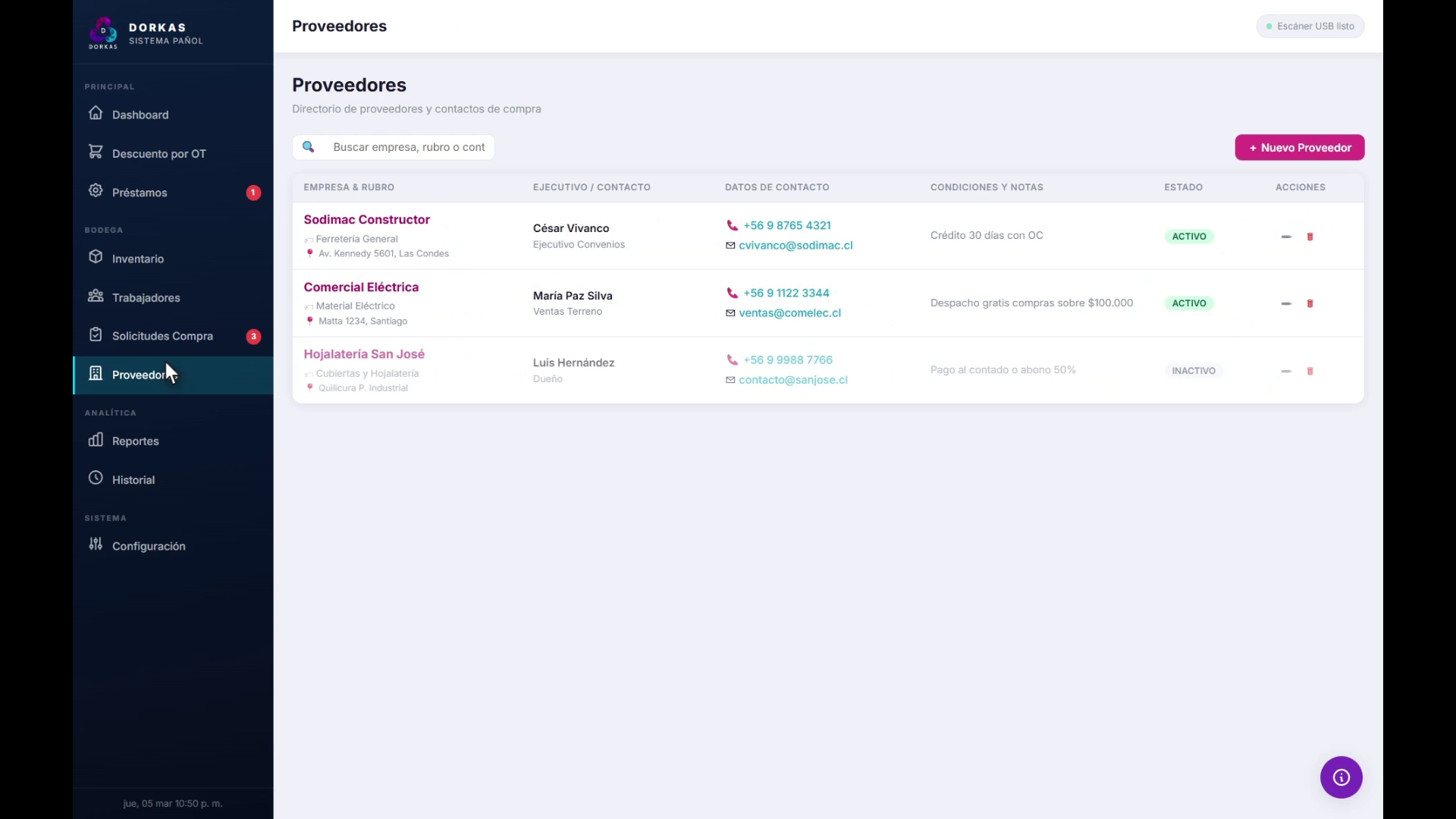Click the Dorkas logo icon
Viewport: 1456px width, 819px height.
103,33
